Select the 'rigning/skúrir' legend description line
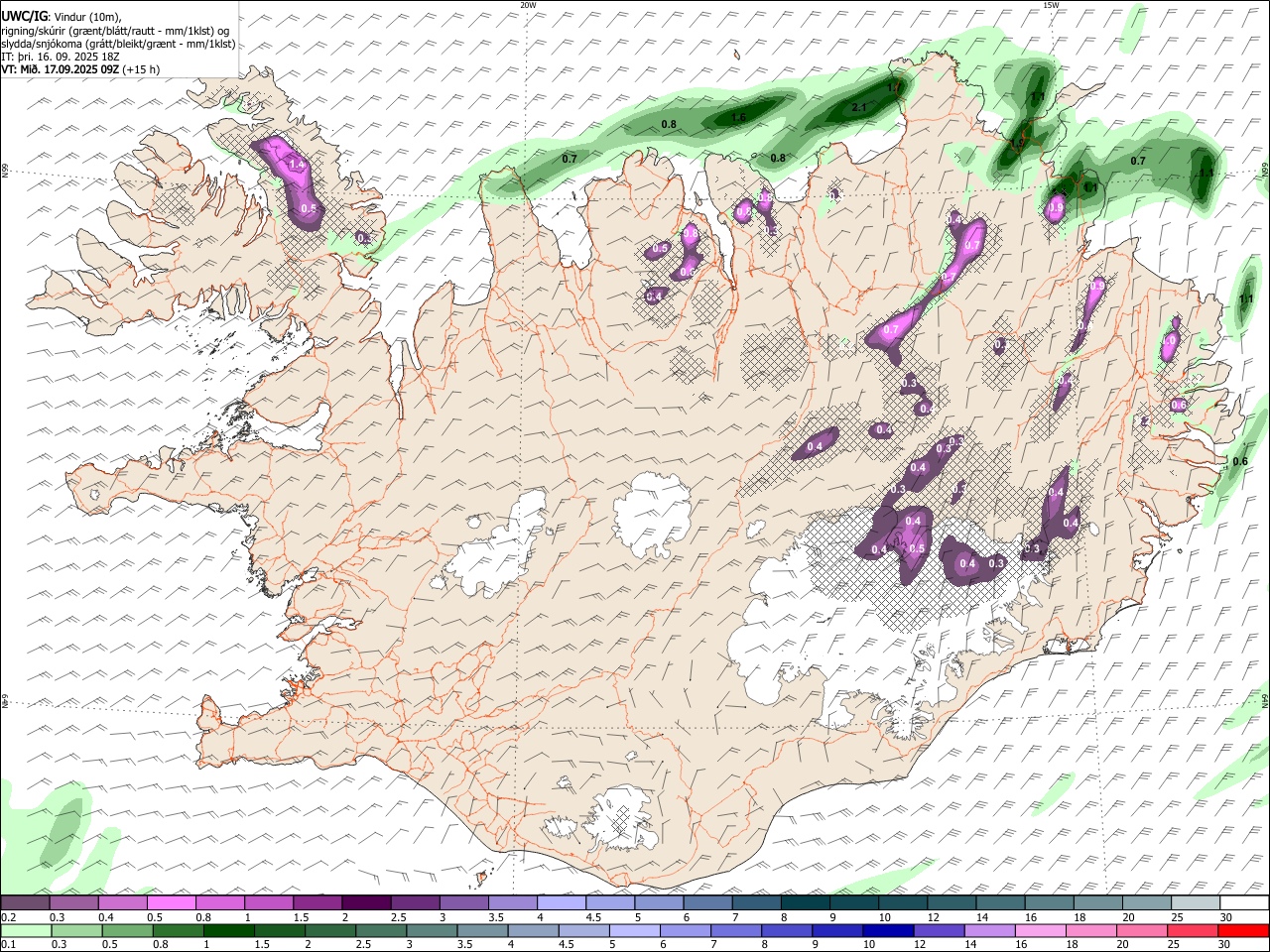This screenshot has width=1270, height=952. 115,31
